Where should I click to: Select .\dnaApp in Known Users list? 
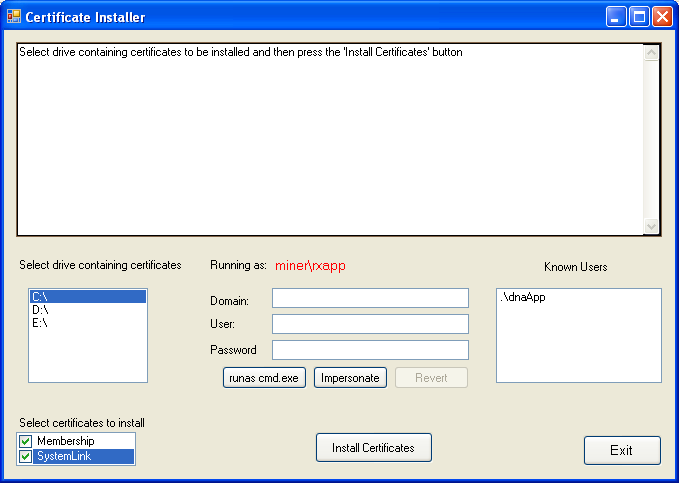[523, 297]
